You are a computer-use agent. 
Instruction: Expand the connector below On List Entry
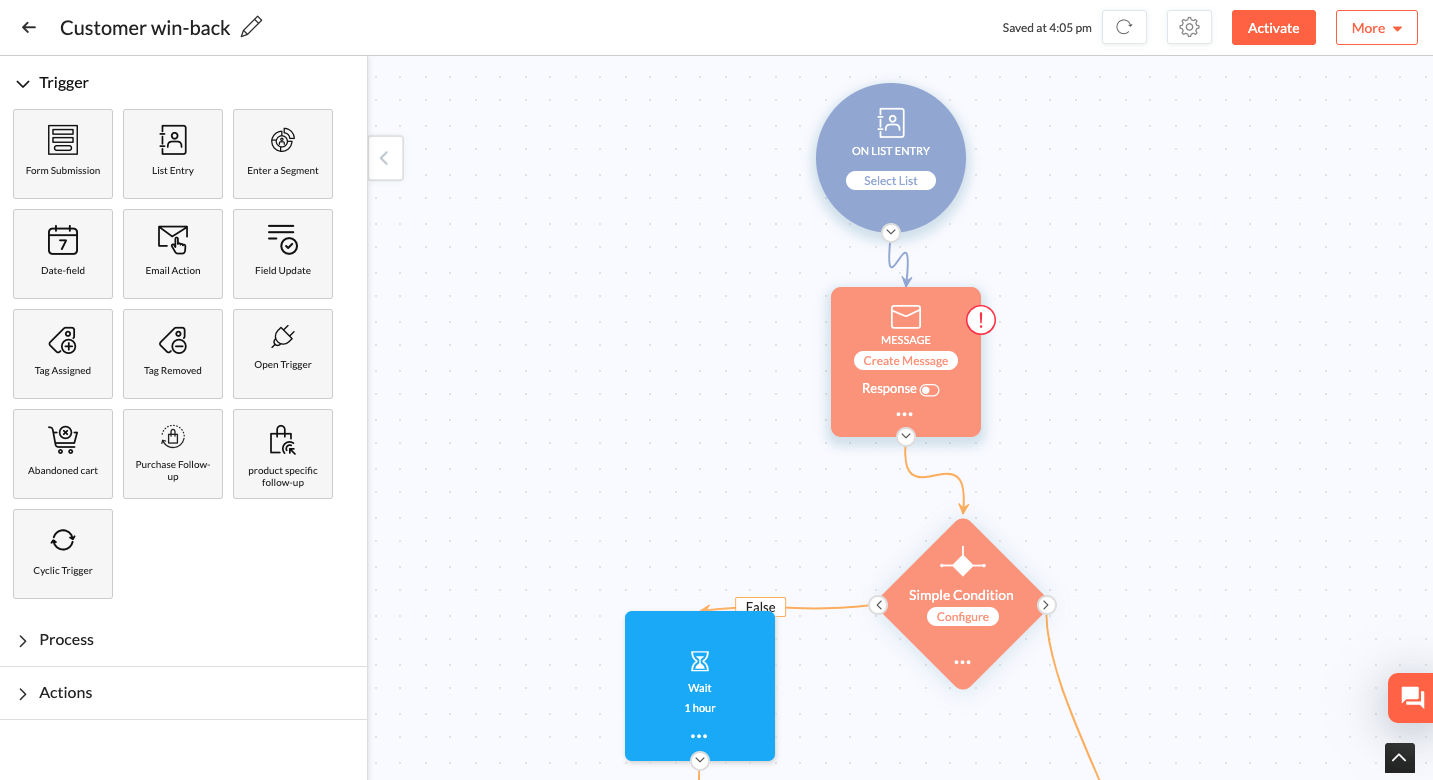[x=891, y=232]
